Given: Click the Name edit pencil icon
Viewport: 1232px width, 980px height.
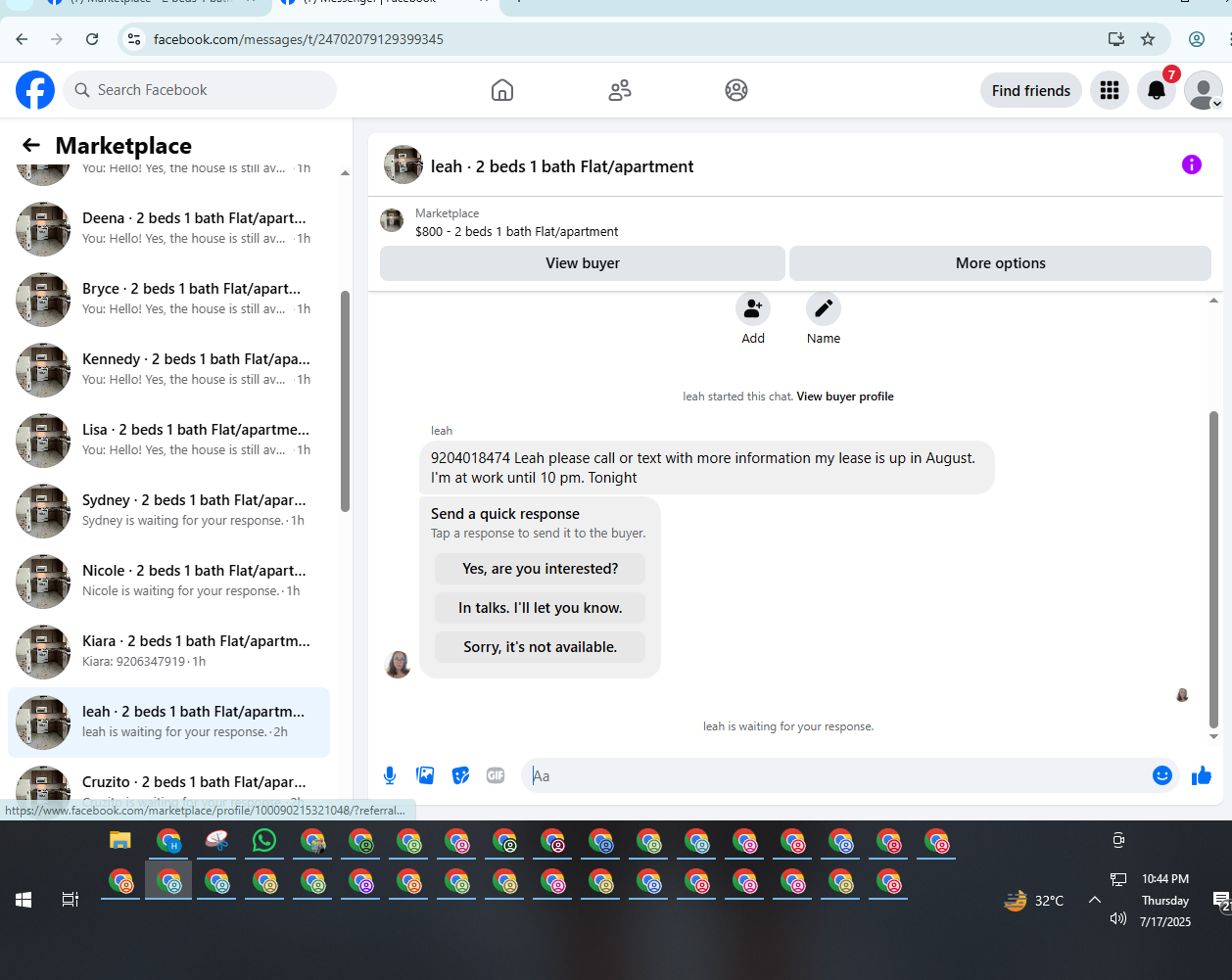Looking at the screenshot, I should (824, 308).
